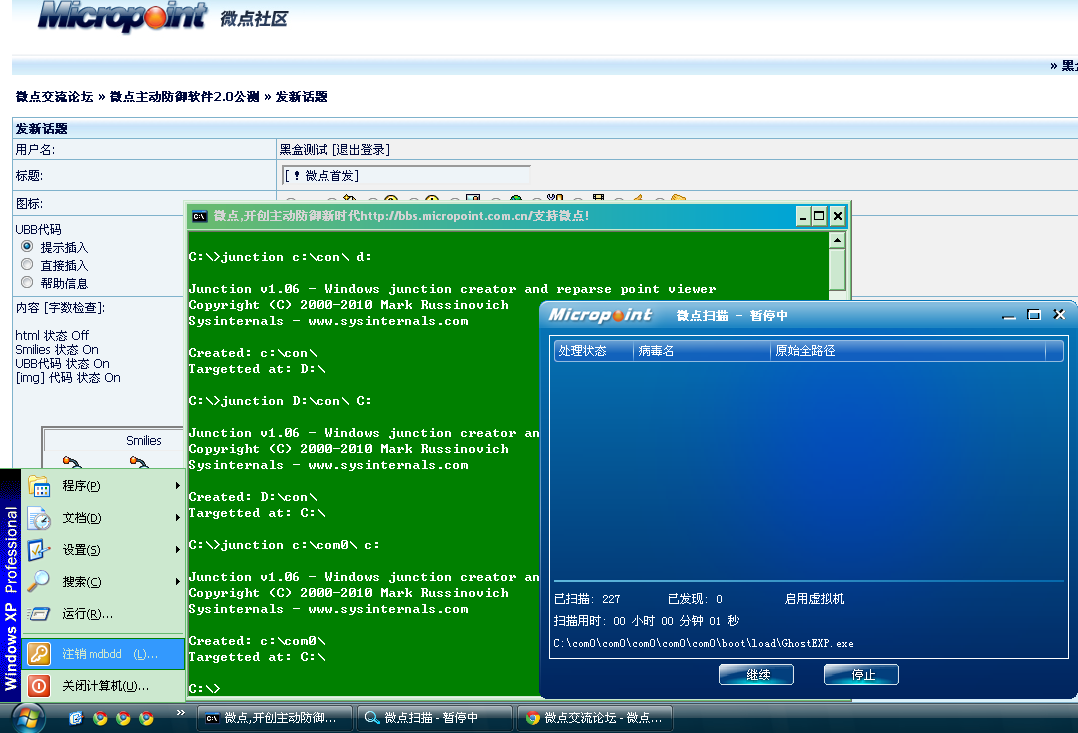Image resolution: width=1078 pixels, height=733 pixels.
Task: Switch to the 微点交流论坛 Chrome taskbar button
Action: pos(595,718)
